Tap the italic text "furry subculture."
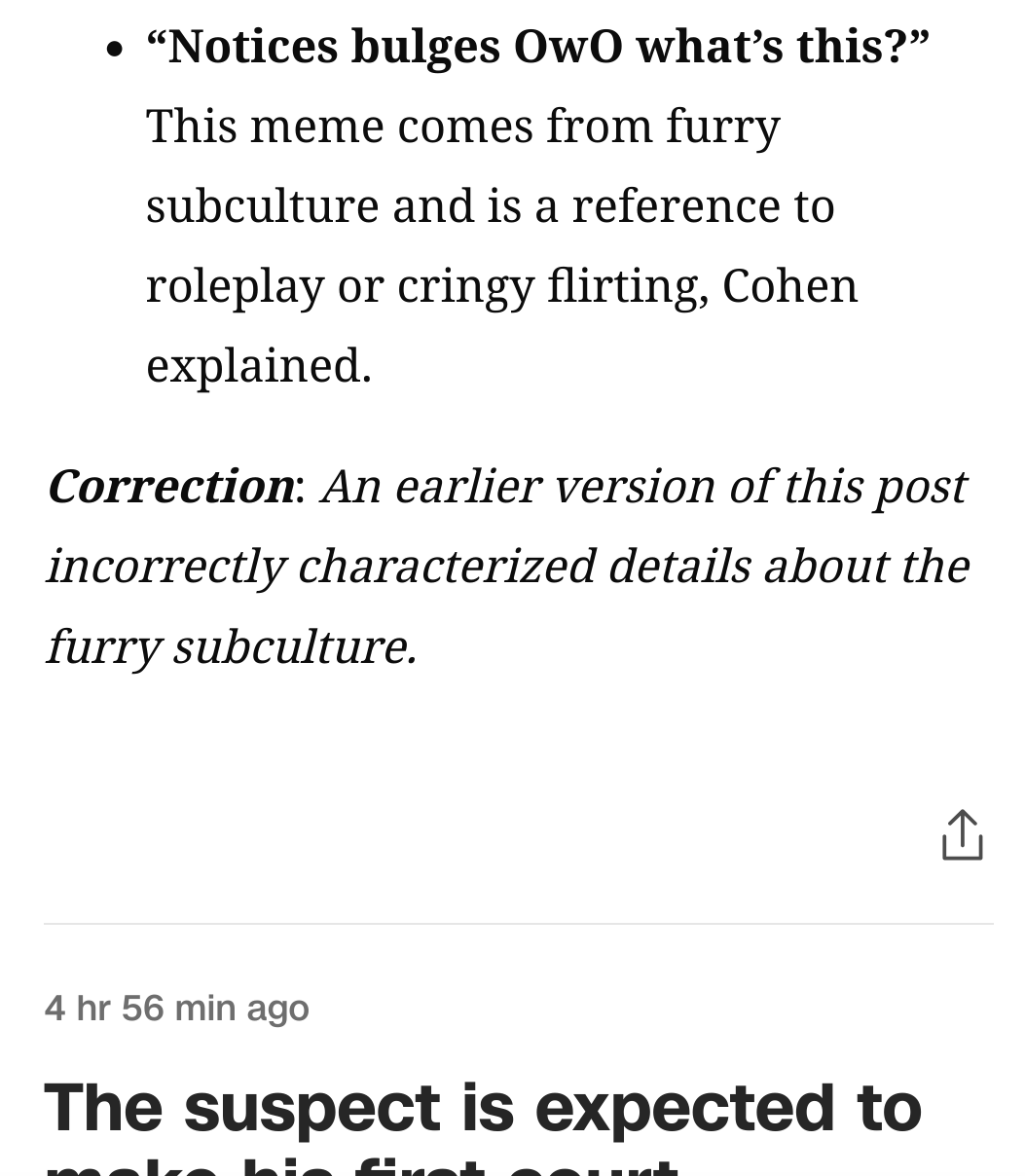 [x=232, y=645]
